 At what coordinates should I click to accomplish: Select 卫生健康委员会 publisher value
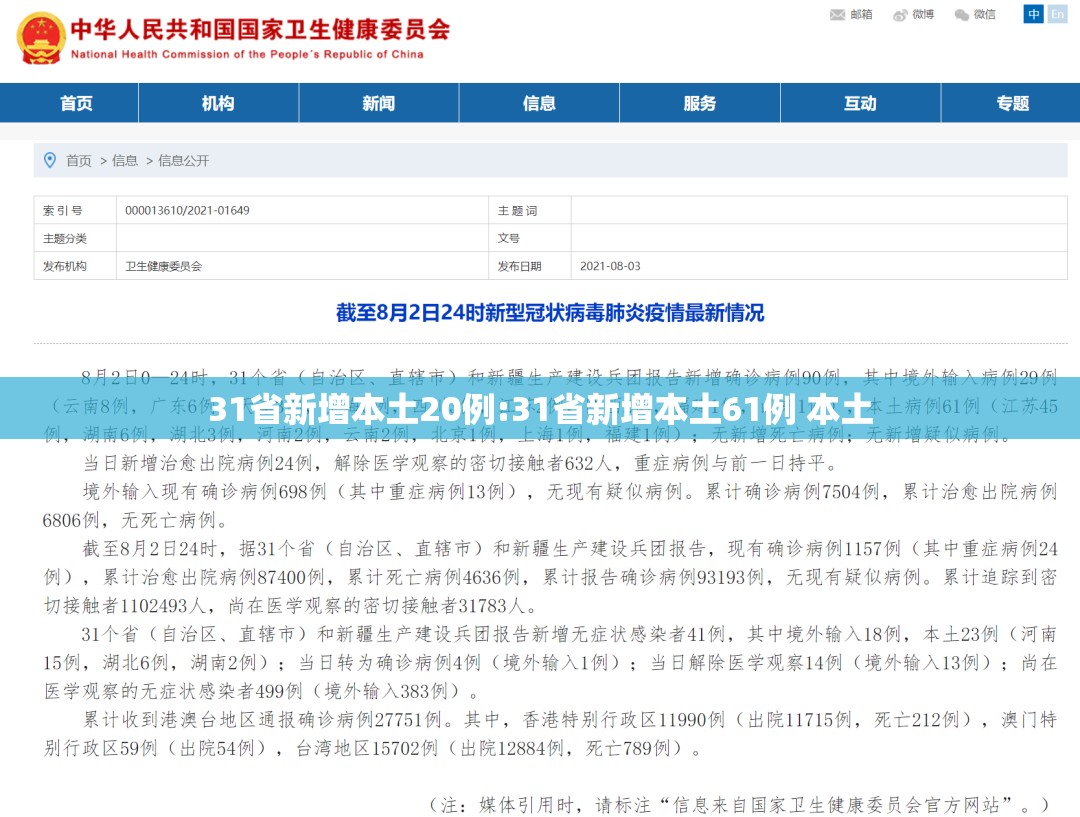click(164, 266)
